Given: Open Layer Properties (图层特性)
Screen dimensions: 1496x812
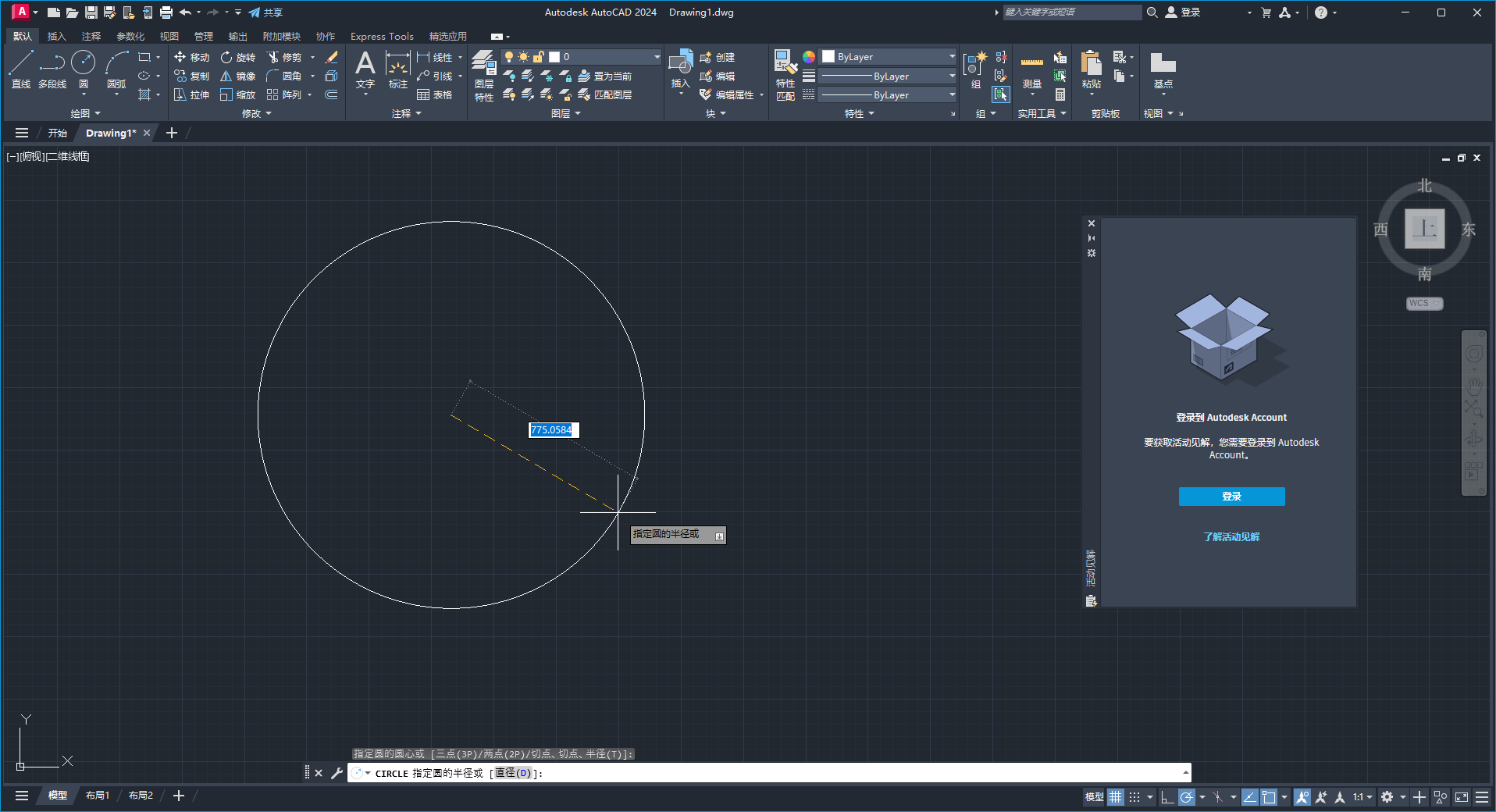Looking at the screenshot, I should 484,75.
